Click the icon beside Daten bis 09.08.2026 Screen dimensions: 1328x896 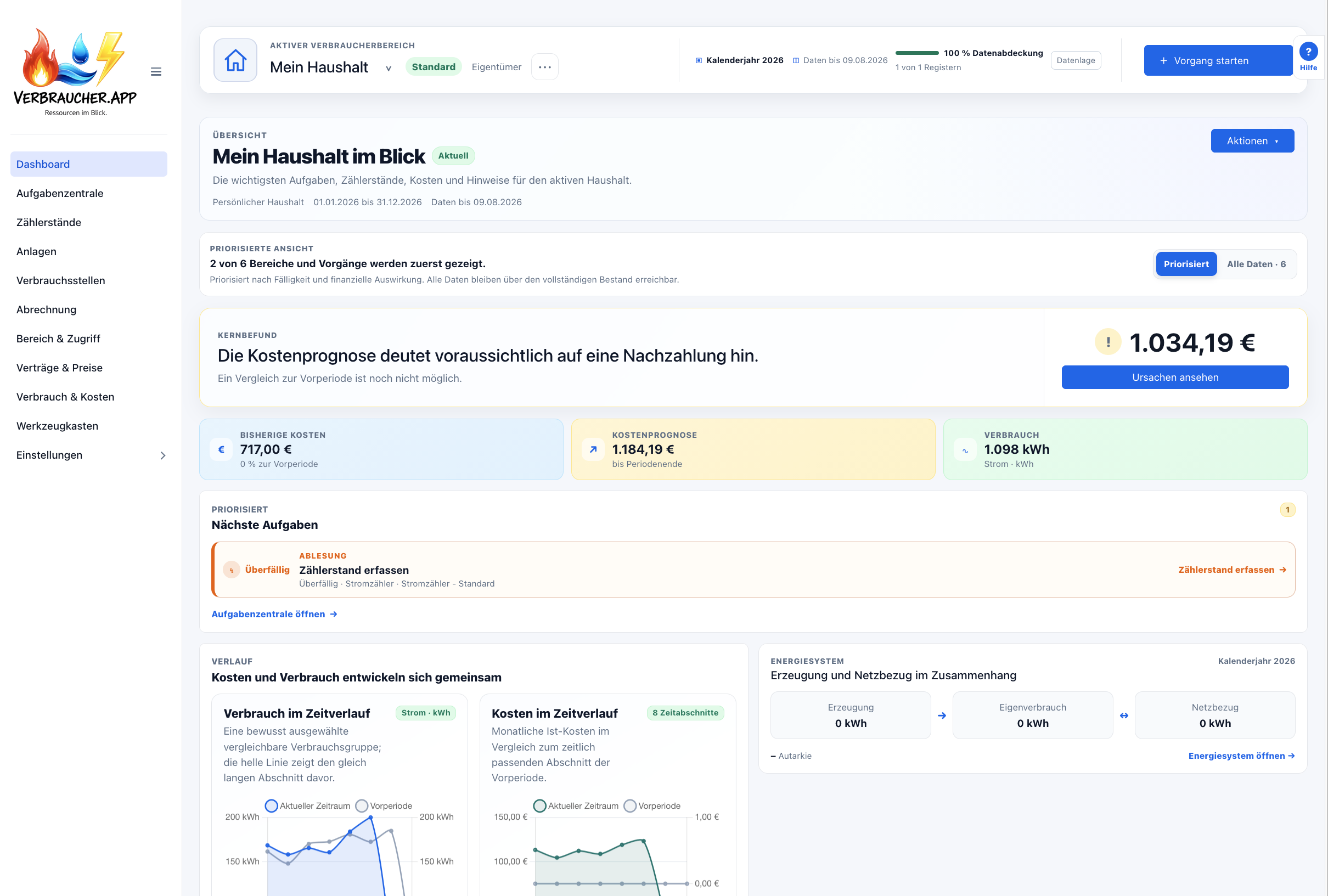[x=796, y=60]
